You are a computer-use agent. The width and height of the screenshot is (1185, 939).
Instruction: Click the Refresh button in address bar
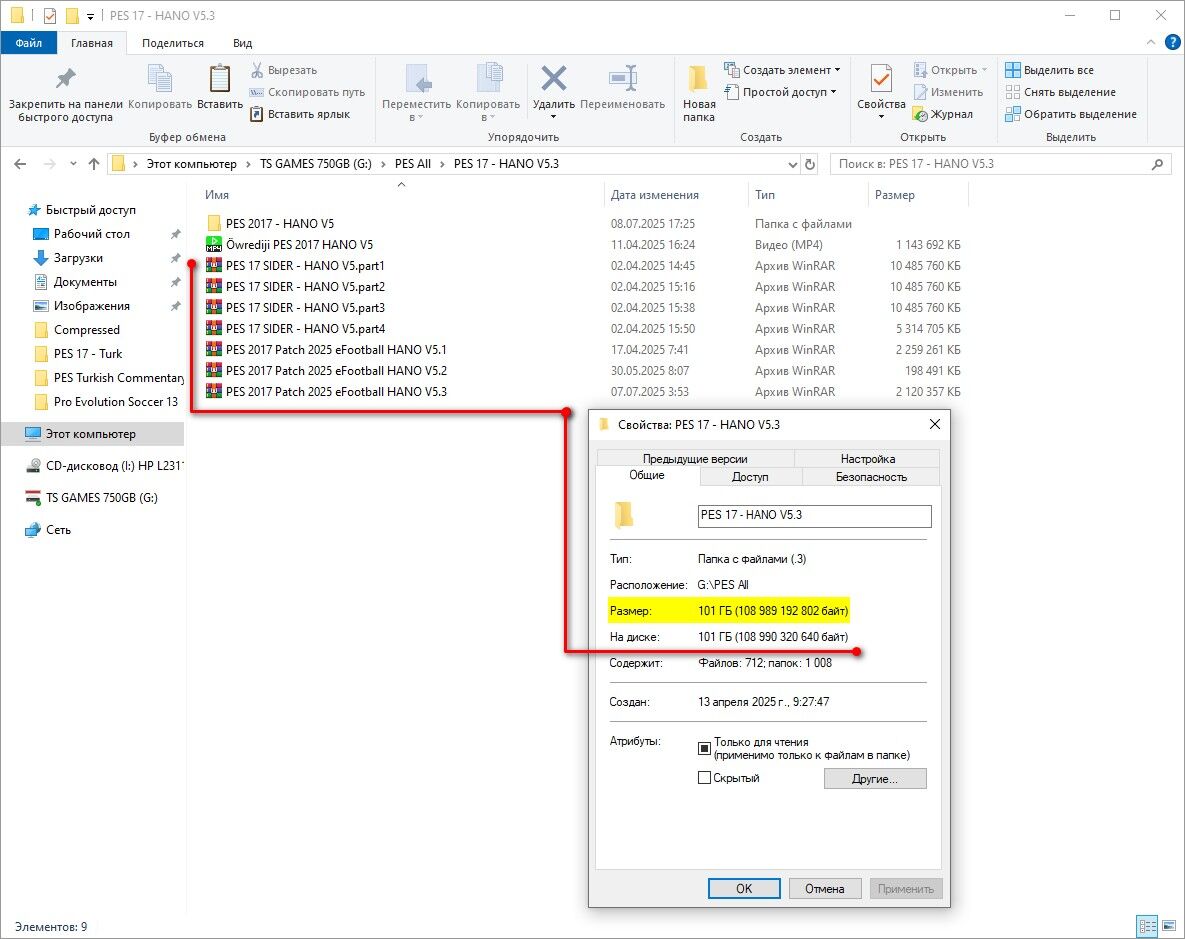point(810,164)
